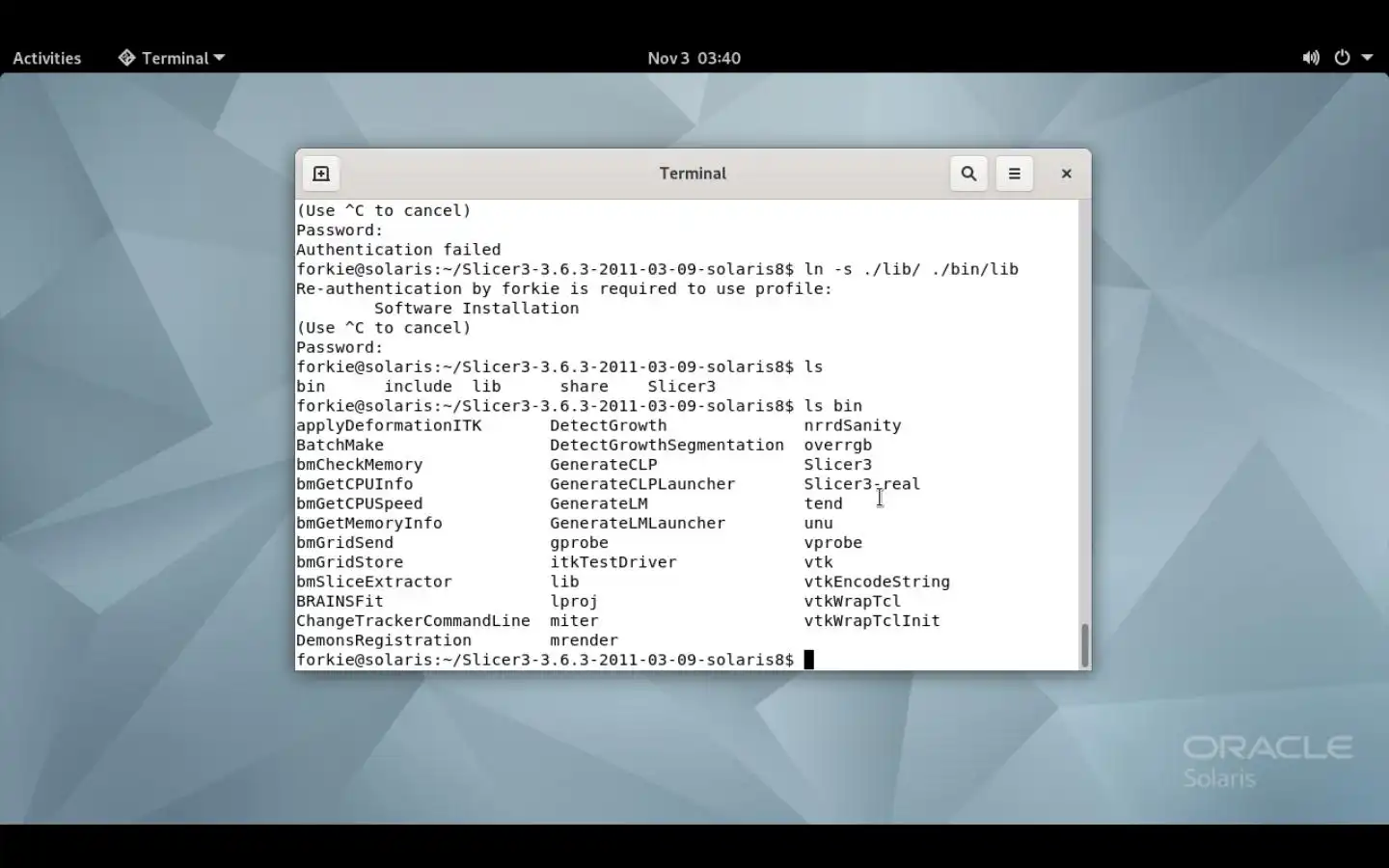Expand the system menu arrow
The width and height of the screenshot is (1389, 868).
pyautogui.click(x=1367, y=58)
